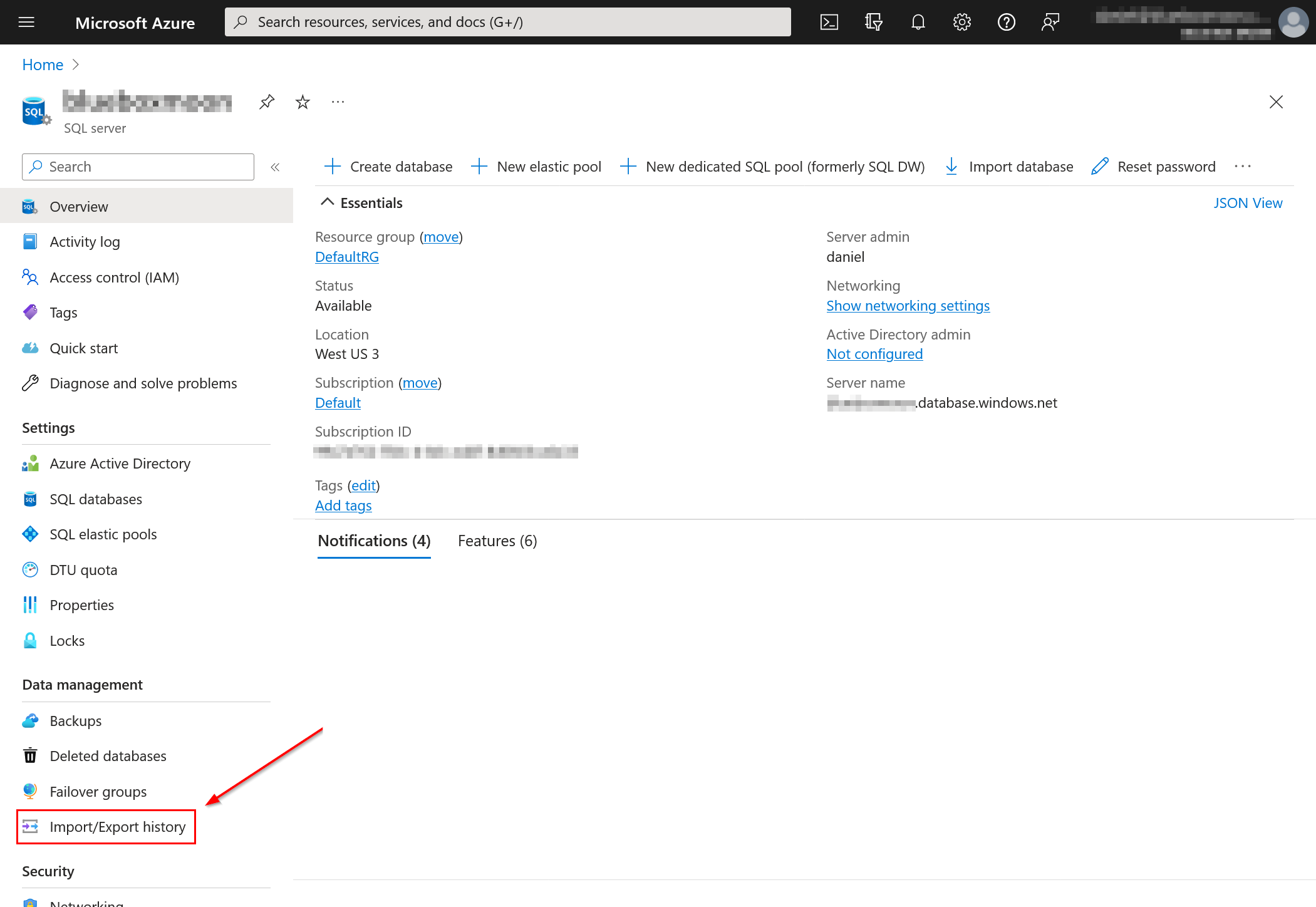
Task: Open Import/Export history in sidebar
Action: (117, 827)
